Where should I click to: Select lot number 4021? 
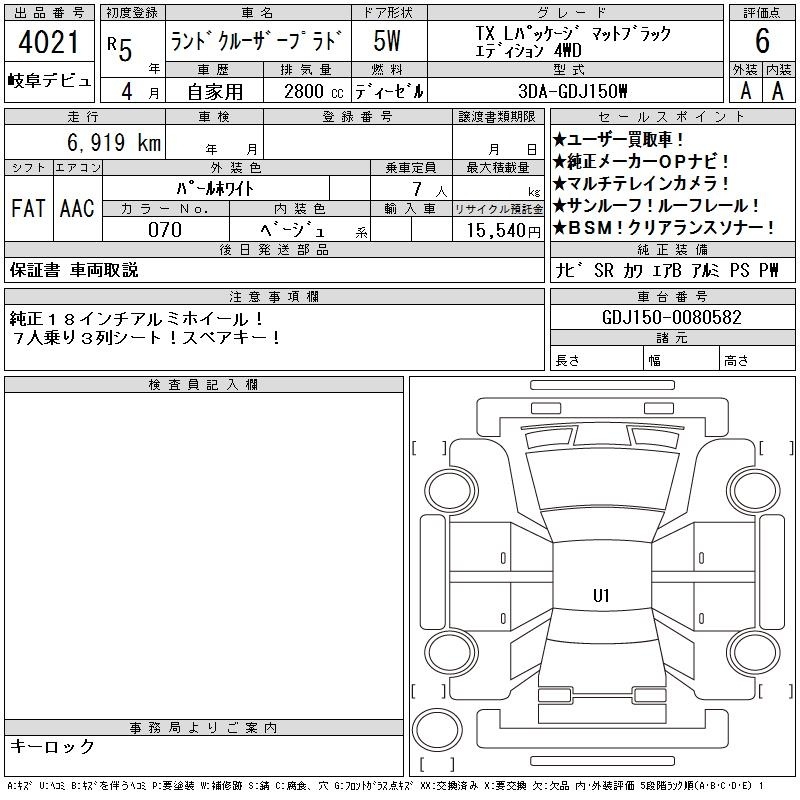coord(50,43)
